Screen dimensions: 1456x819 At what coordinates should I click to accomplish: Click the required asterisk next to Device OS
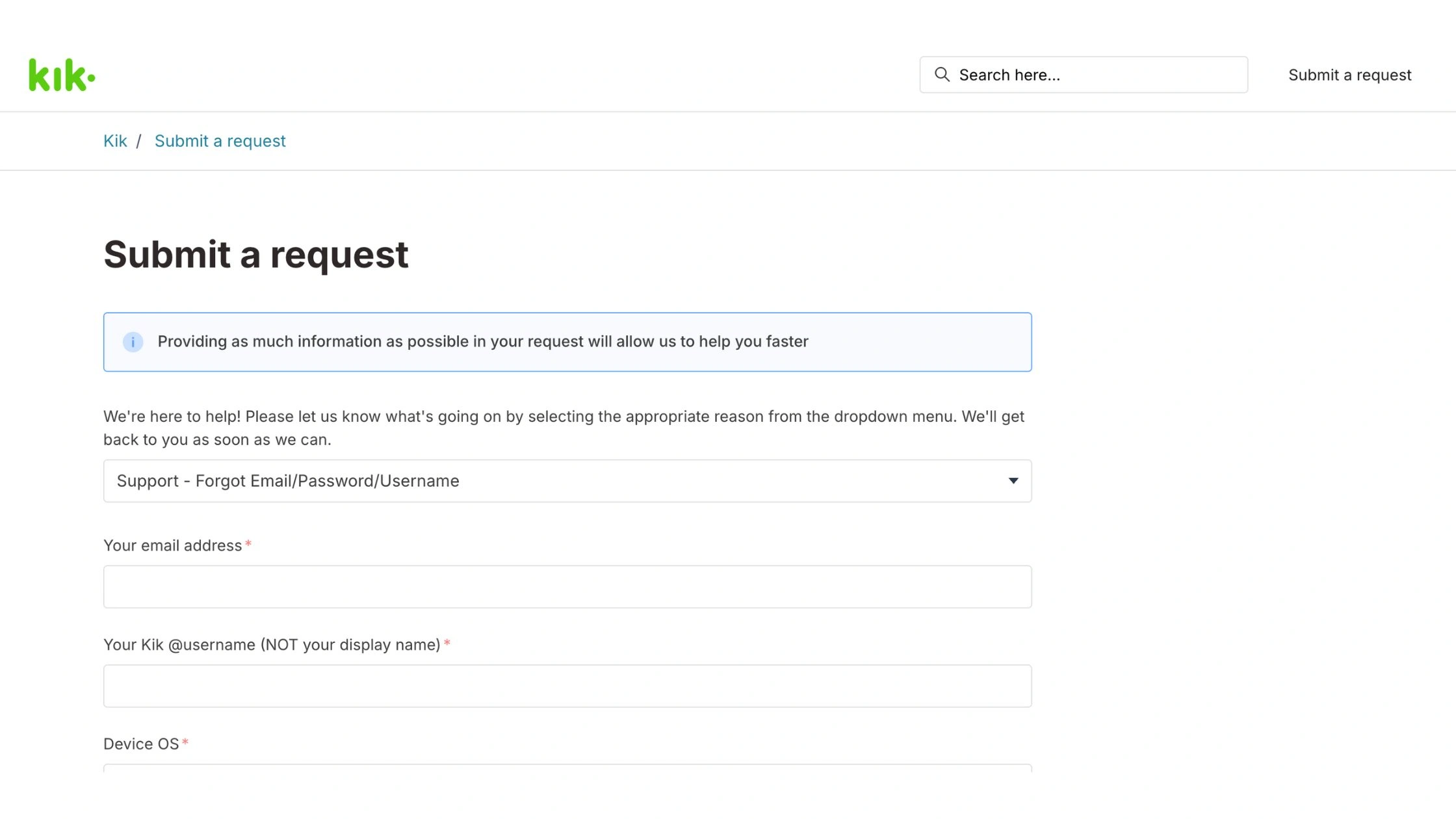point(187,742)
